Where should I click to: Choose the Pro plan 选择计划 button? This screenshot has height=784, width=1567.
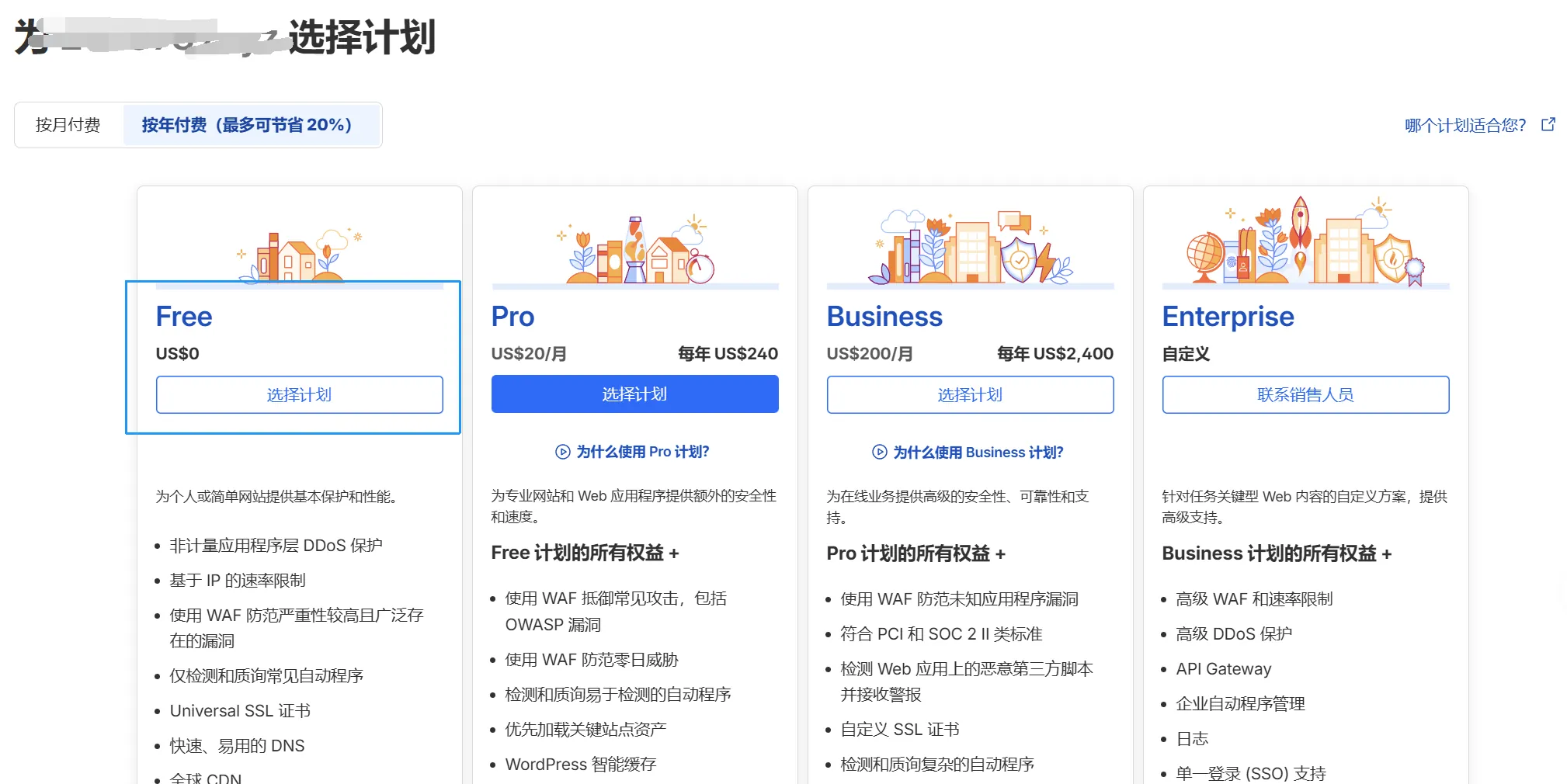tap(634, 394)
